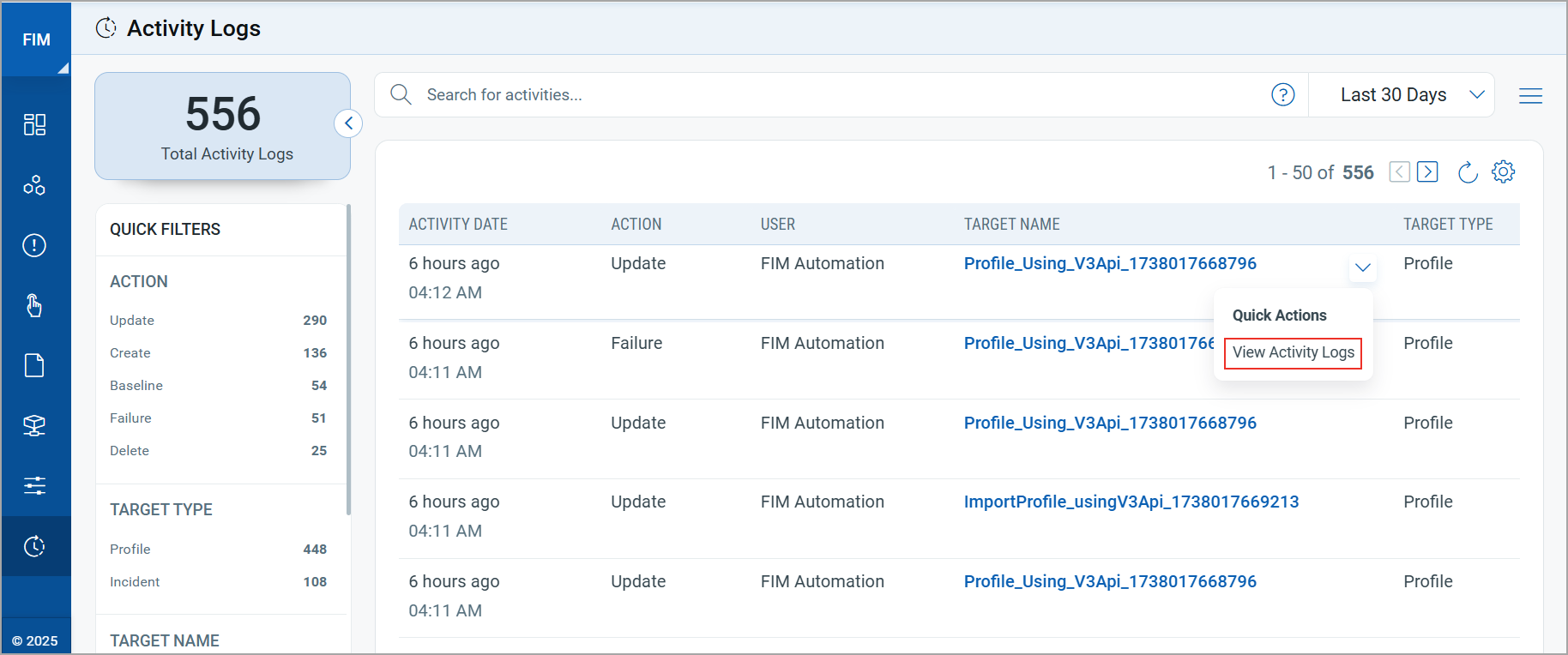Open the Incidents alert icon in sidebar

tap(34, 245)
